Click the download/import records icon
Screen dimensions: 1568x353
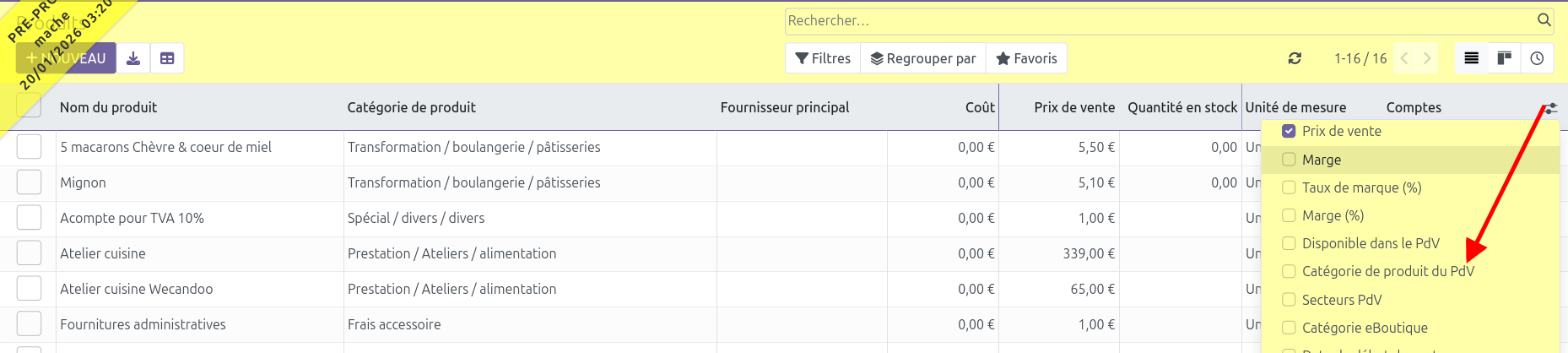click(x=133, y=58)
